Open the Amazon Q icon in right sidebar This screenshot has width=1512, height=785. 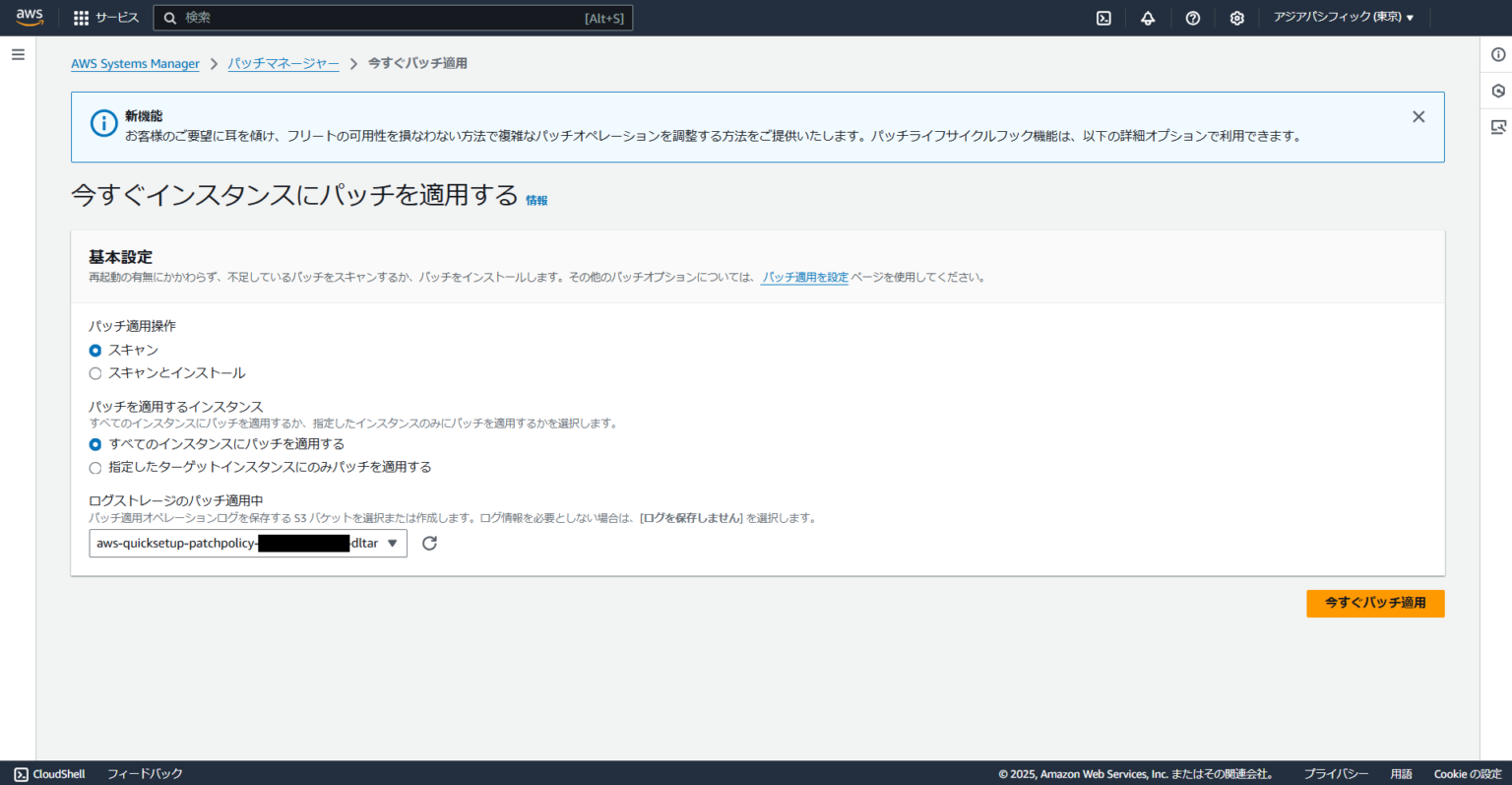pos(1496,91)
